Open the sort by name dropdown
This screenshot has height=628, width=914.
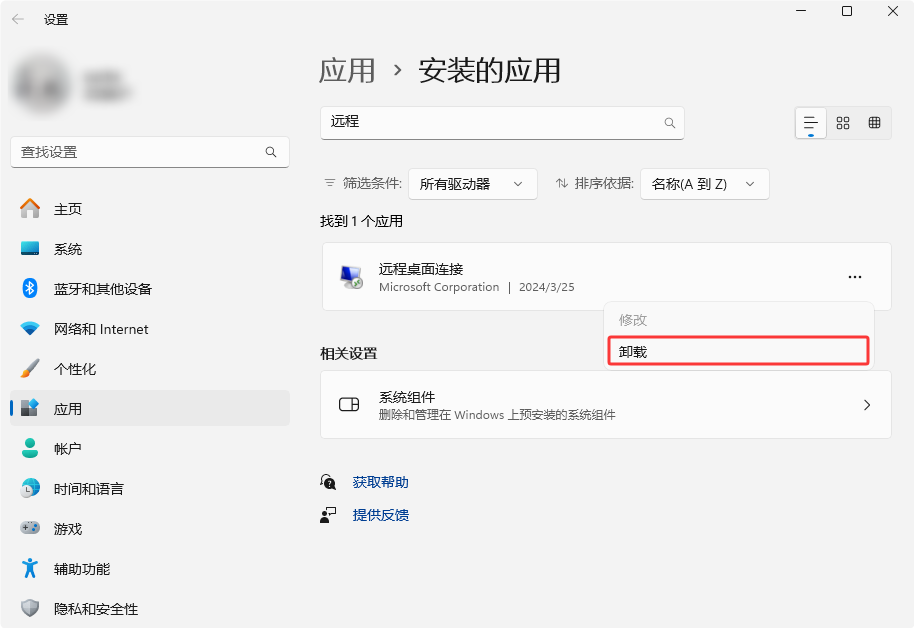pyautogui.click(x=704, y=184)
